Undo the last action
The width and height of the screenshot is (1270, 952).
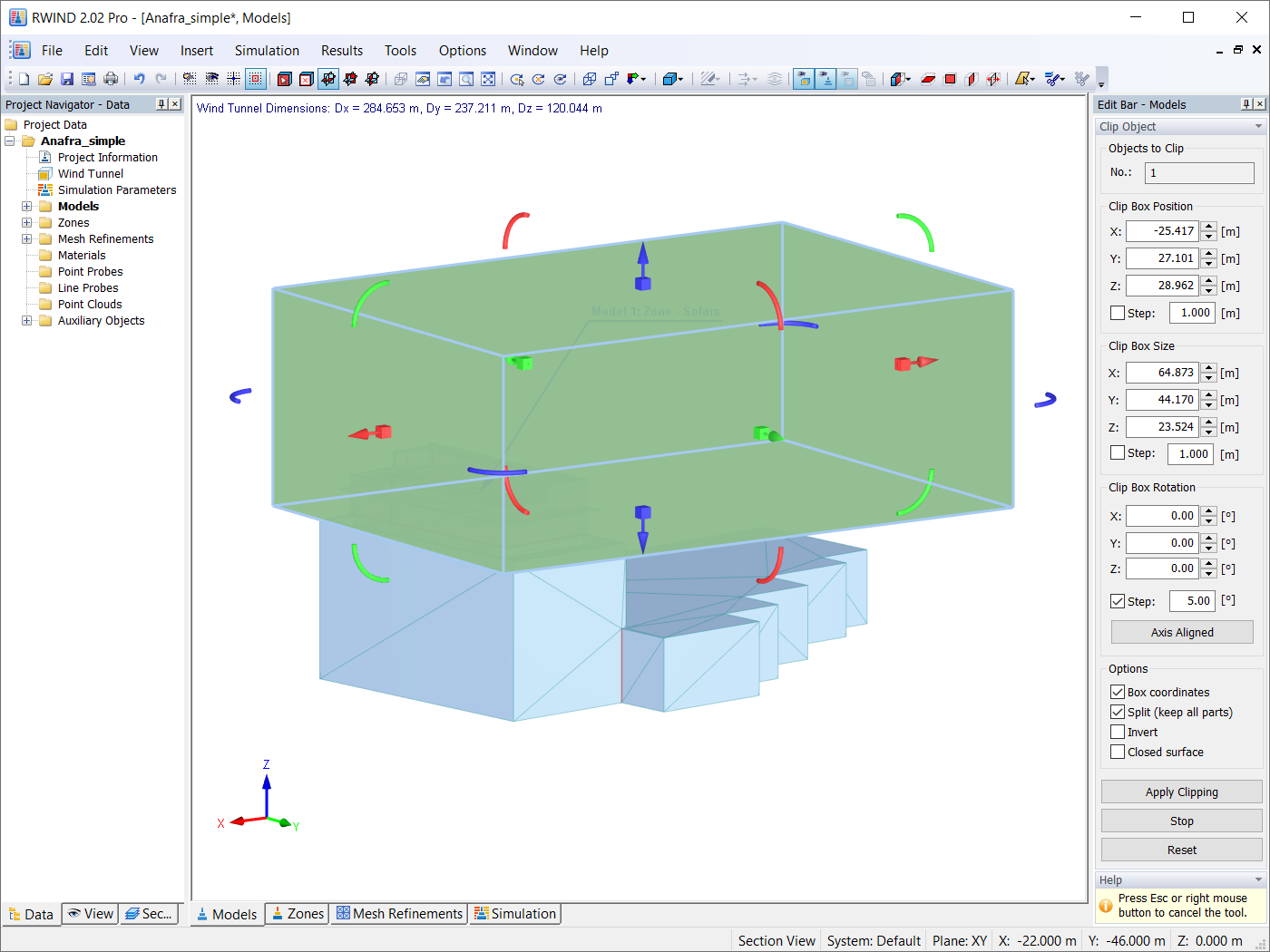141,79
